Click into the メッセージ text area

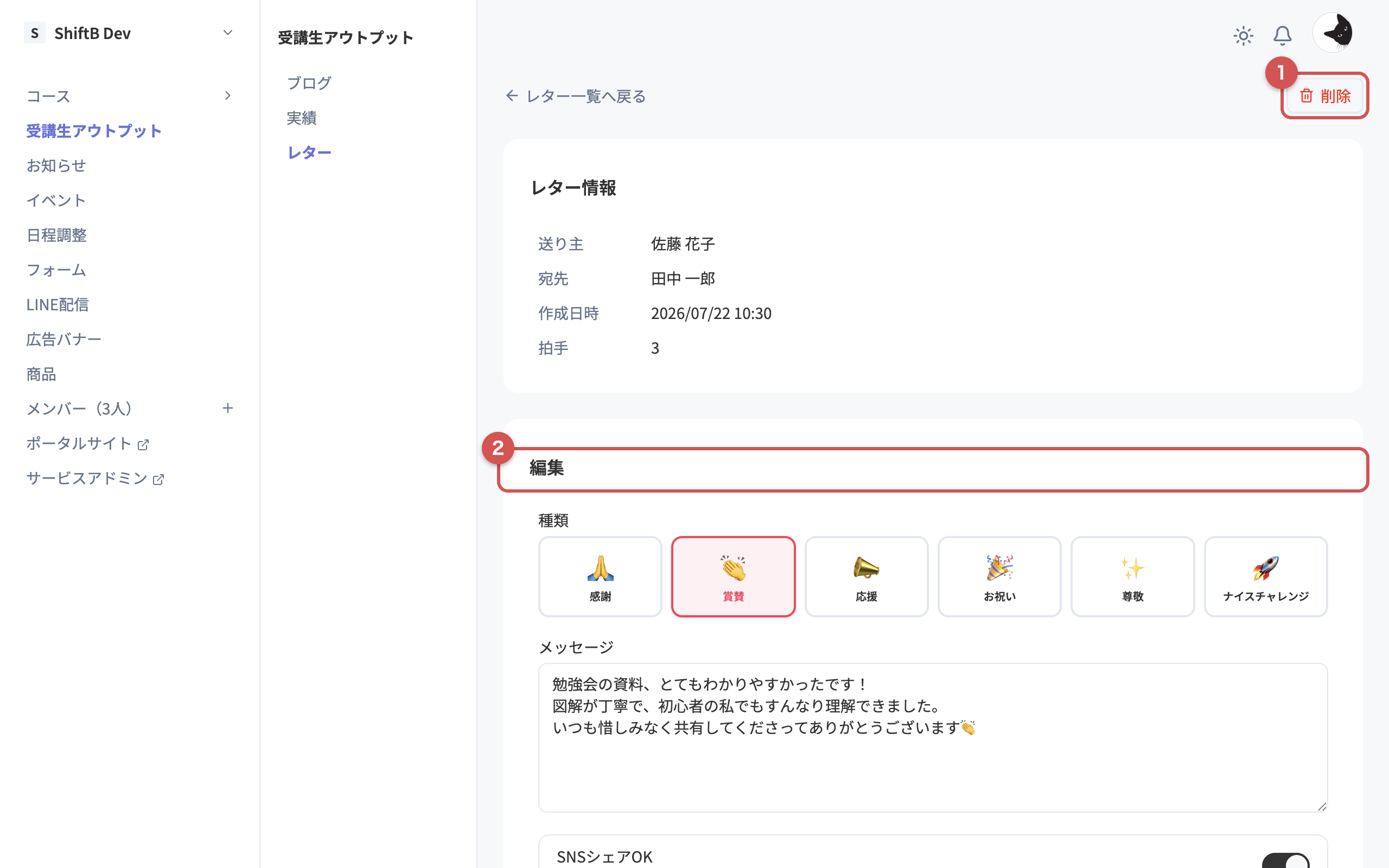point(933,738)
